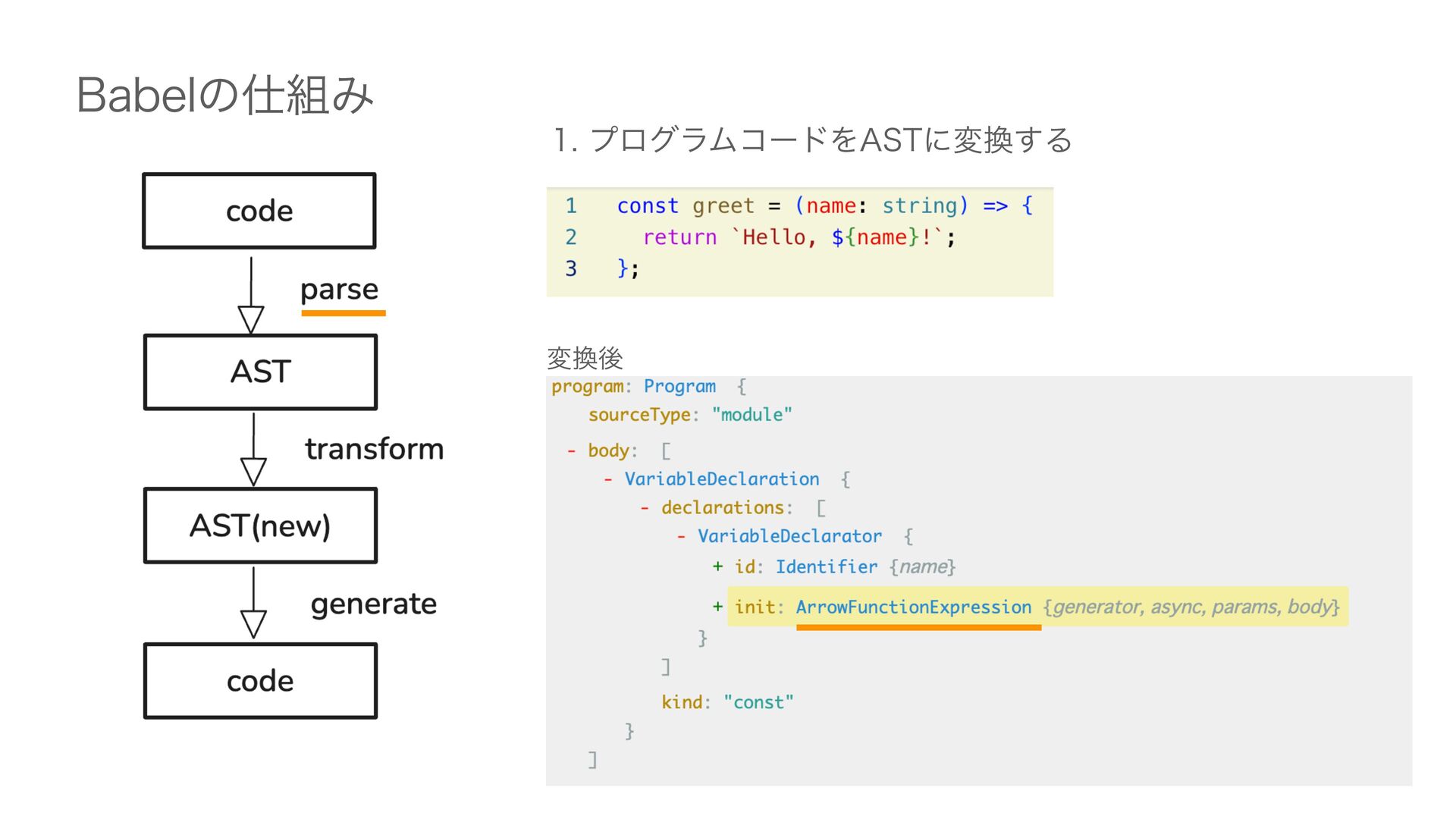Click the return keyword on line 2
Image resolution: width=1456 pixels, height=819 pixels.
tap(679, 237)
